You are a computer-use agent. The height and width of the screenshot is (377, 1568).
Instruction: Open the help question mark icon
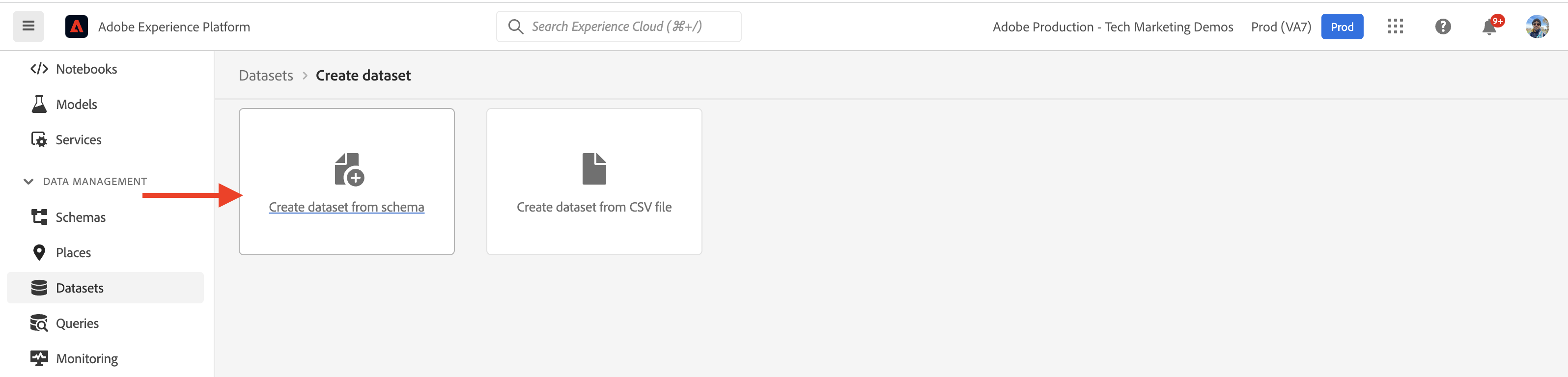pyautogui.click(x=1443, y=27)
